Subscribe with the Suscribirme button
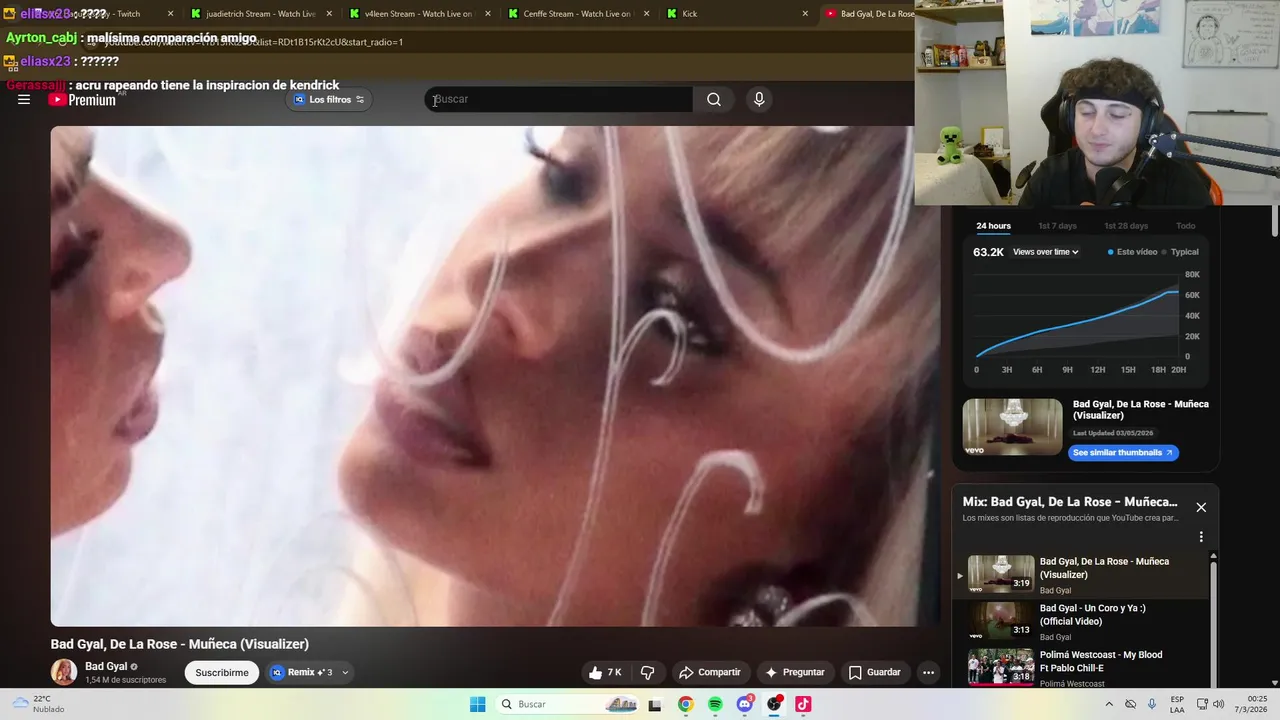Viewport: 1280px width, 720px height. (x=222, y=672)
